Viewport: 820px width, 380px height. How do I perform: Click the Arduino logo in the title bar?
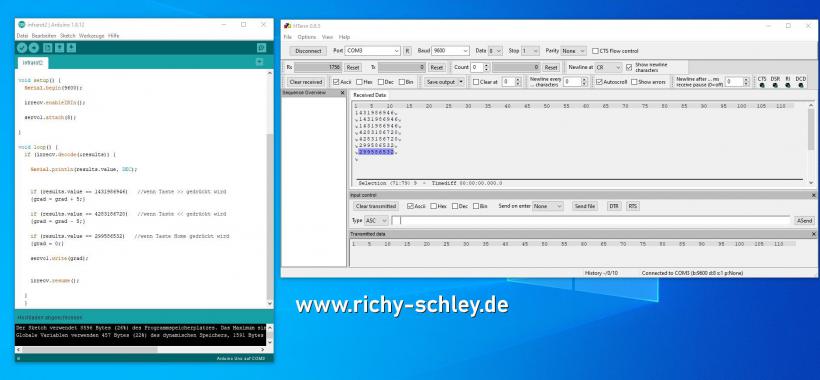tap(21, 25)
